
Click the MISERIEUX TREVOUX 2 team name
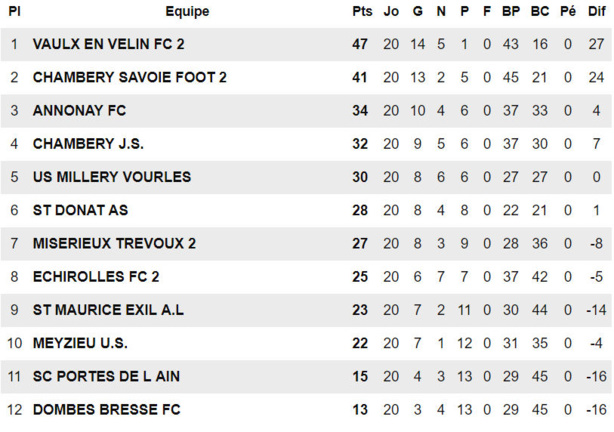pyautogui.click(x=114, y=243)
